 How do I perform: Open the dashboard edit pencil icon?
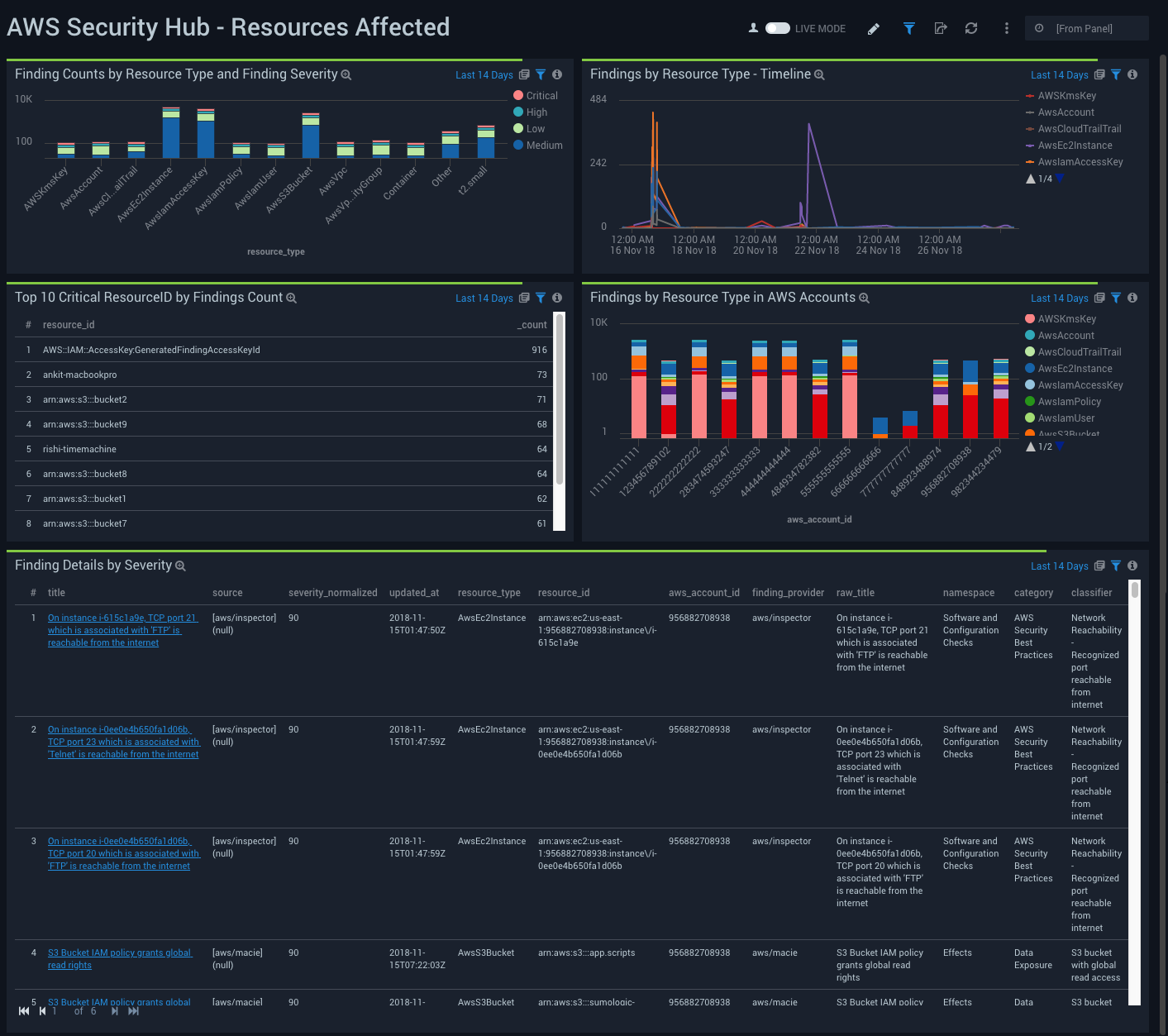pos(874,28)
